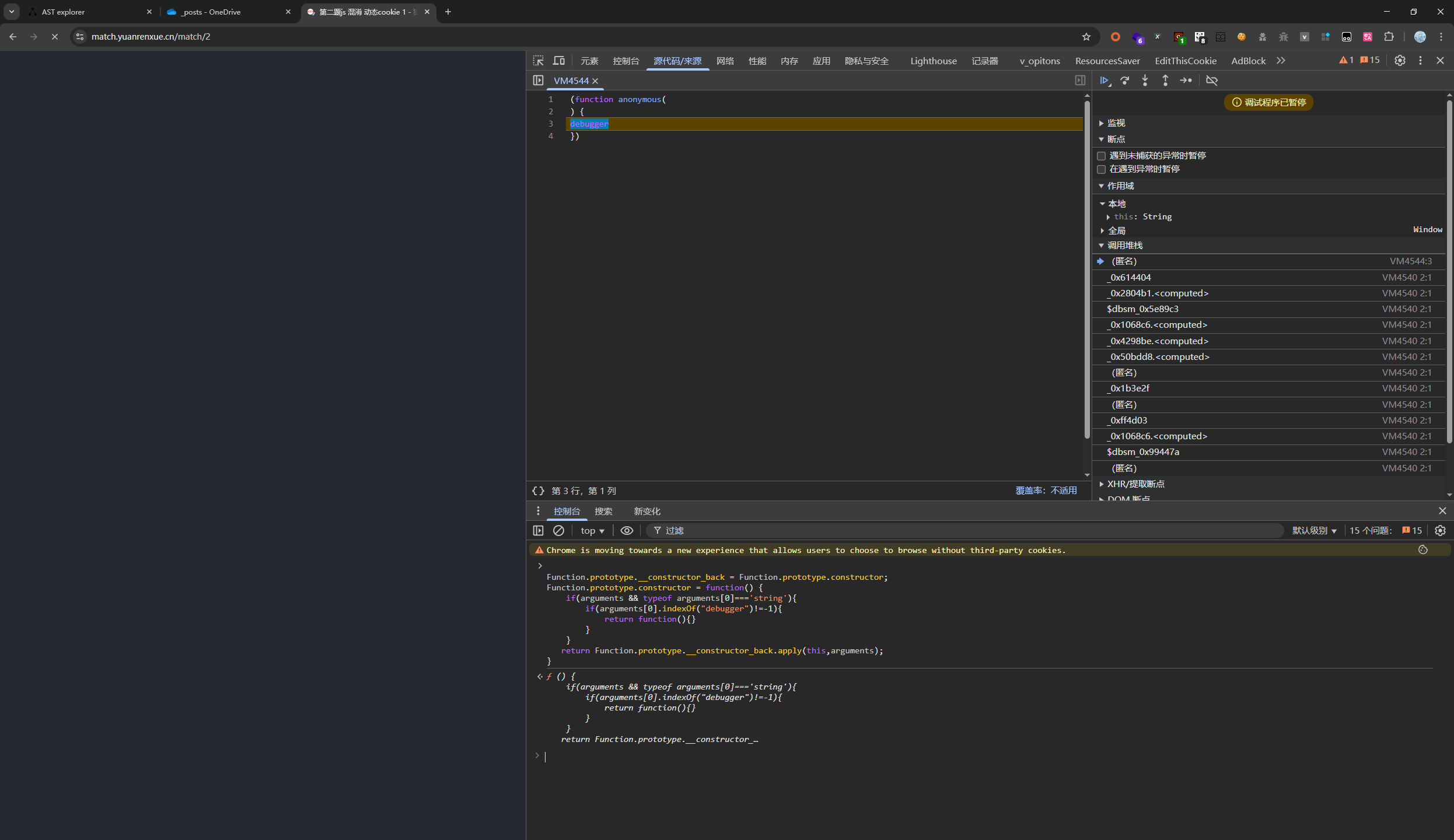This screenshot has width=1454, height=840.
Task: Toggle live expression eye icon in console
Action: pyautogui.click(x=627, y=530)
